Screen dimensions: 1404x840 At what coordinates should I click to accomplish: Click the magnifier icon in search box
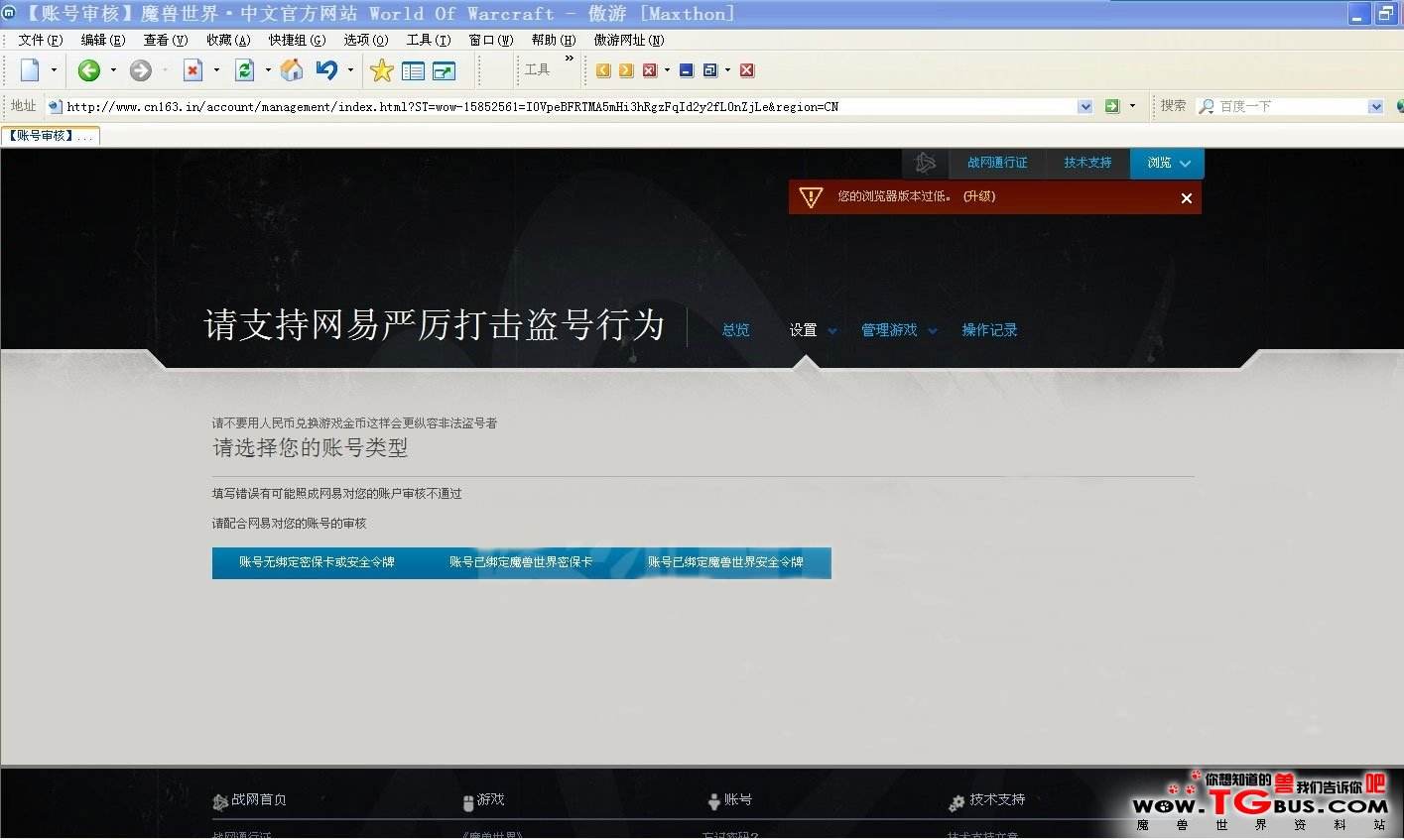[1207, 106]
